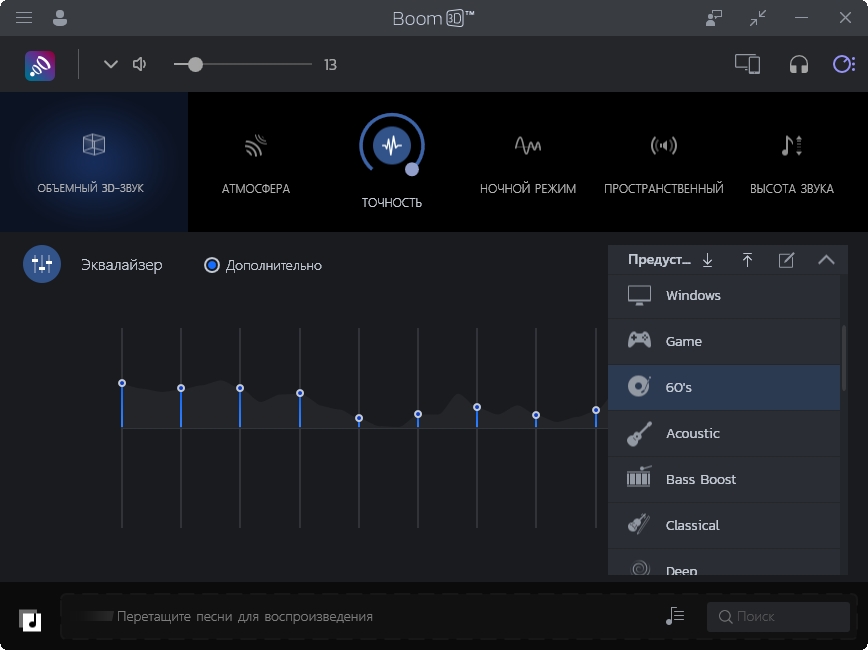The width and height of the screenshot is (868, 650).
Task: Click the Classical violin icon
Action: (x=639, y=524)
